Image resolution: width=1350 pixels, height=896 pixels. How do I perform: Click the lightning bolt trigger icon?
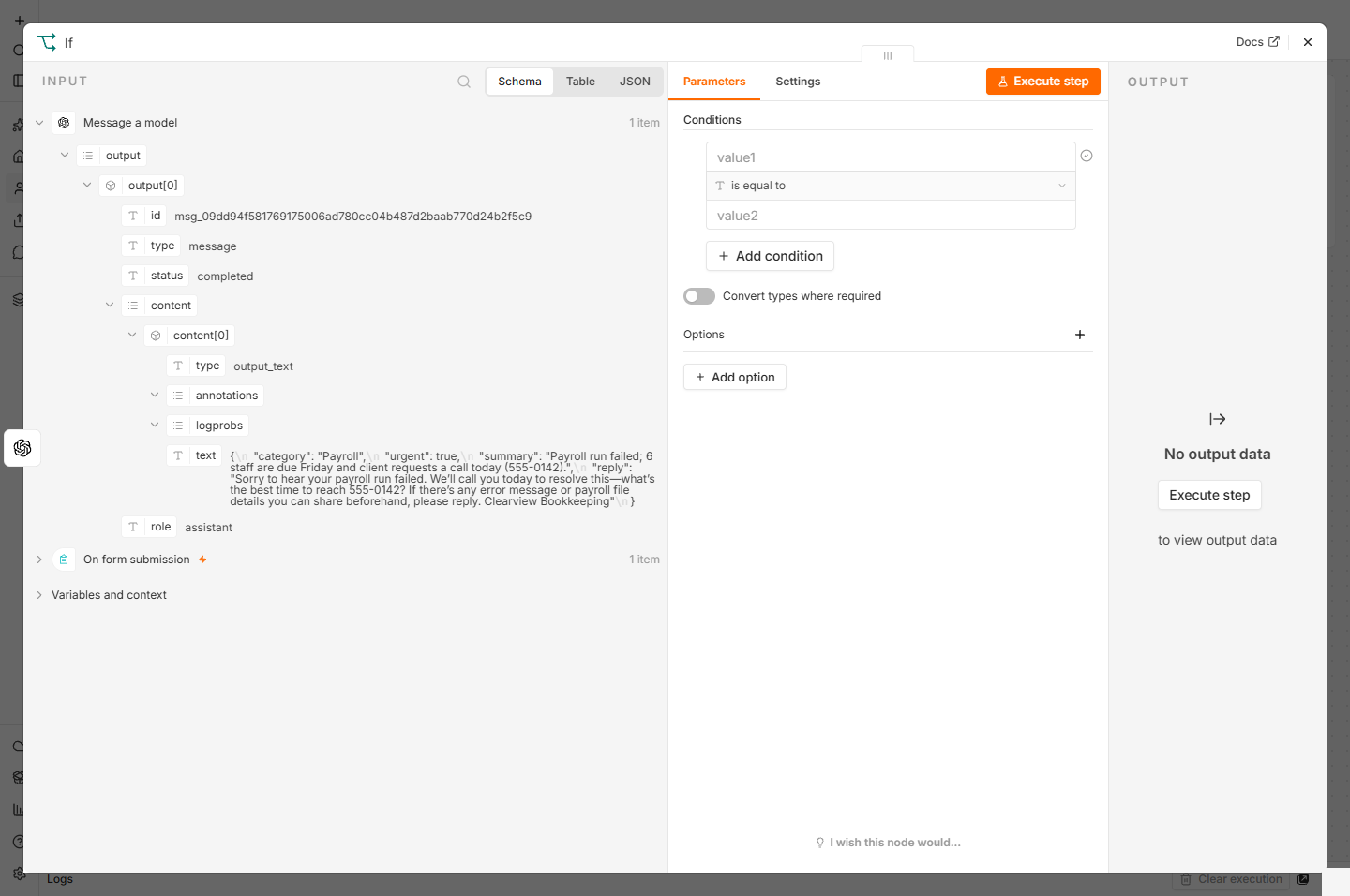tap(202, 560)
